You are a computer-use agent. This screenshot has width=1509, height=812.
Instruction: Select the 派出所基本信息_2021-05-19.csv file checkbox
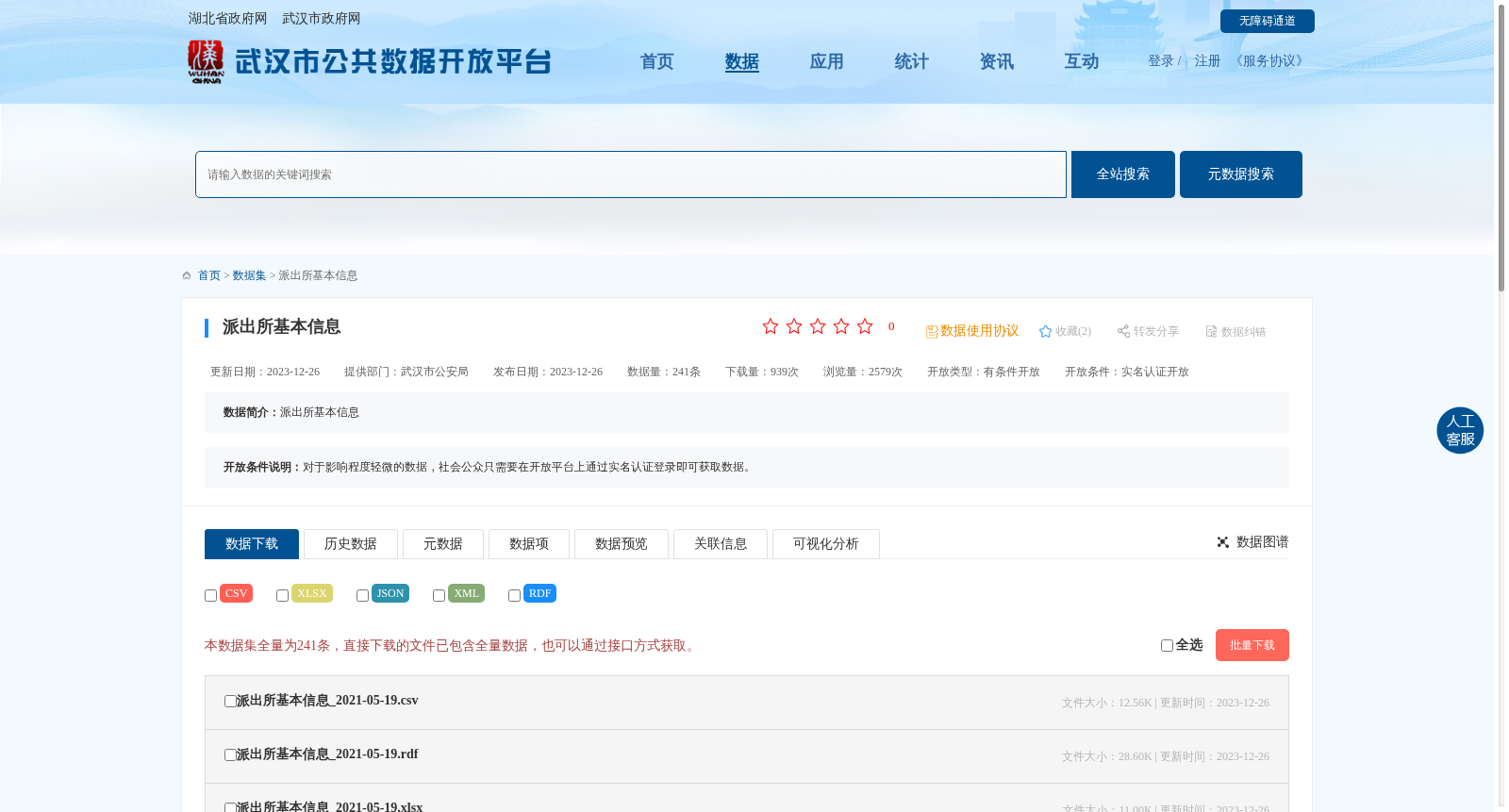(x=230, y=701)
